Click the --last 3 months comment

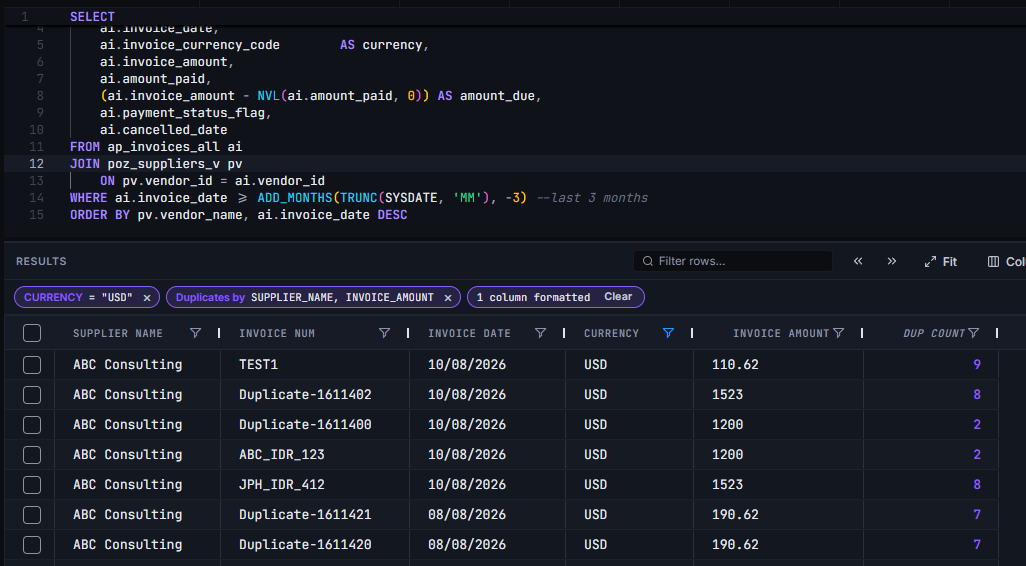point(592,198)
